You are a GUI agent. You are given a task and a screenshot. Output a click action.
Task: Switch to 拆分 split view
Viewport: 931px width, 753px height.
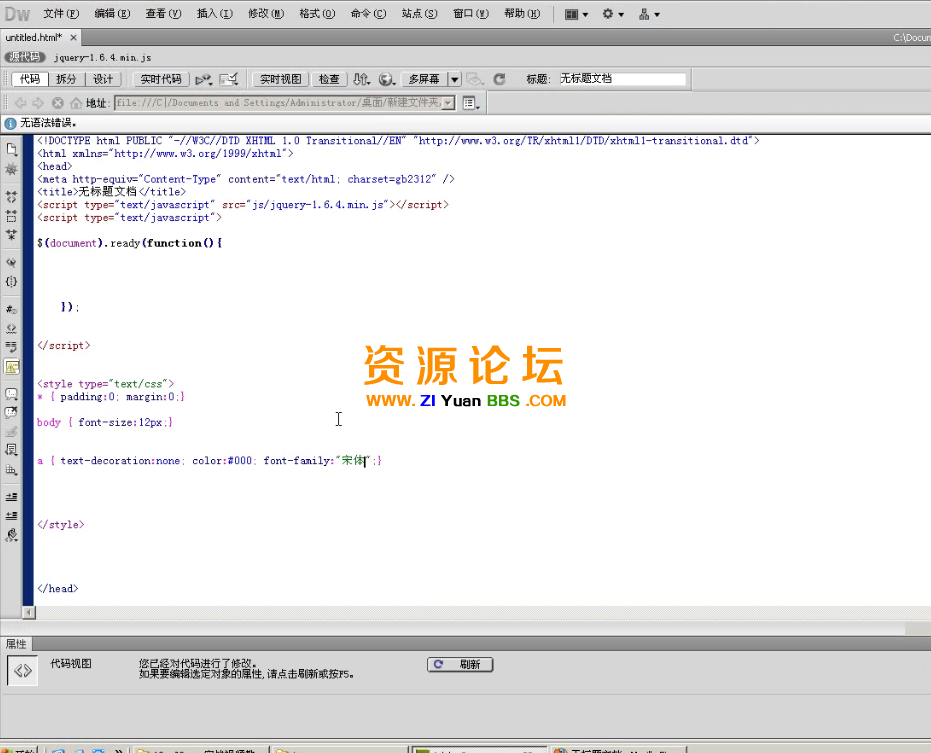[66, 79]
